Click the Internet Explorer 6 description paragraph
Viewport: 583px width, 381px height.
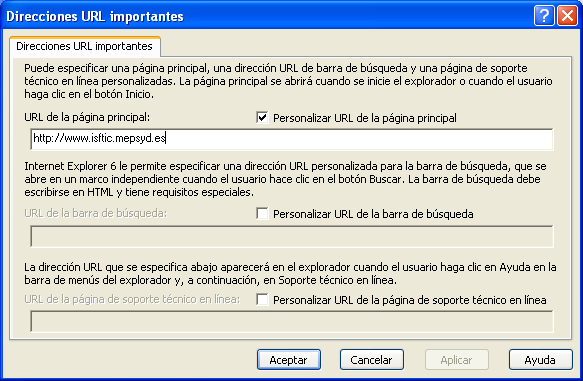[x=285, y=179]
